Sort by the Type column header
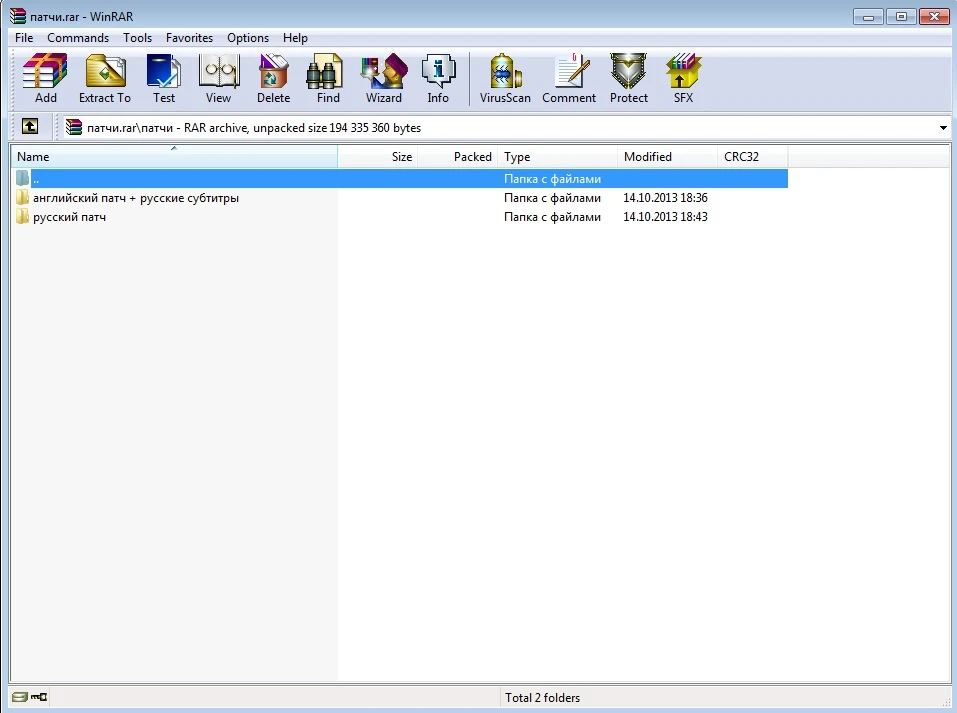The width and height of the screenshot is (957, 713). tap(557, 156)
